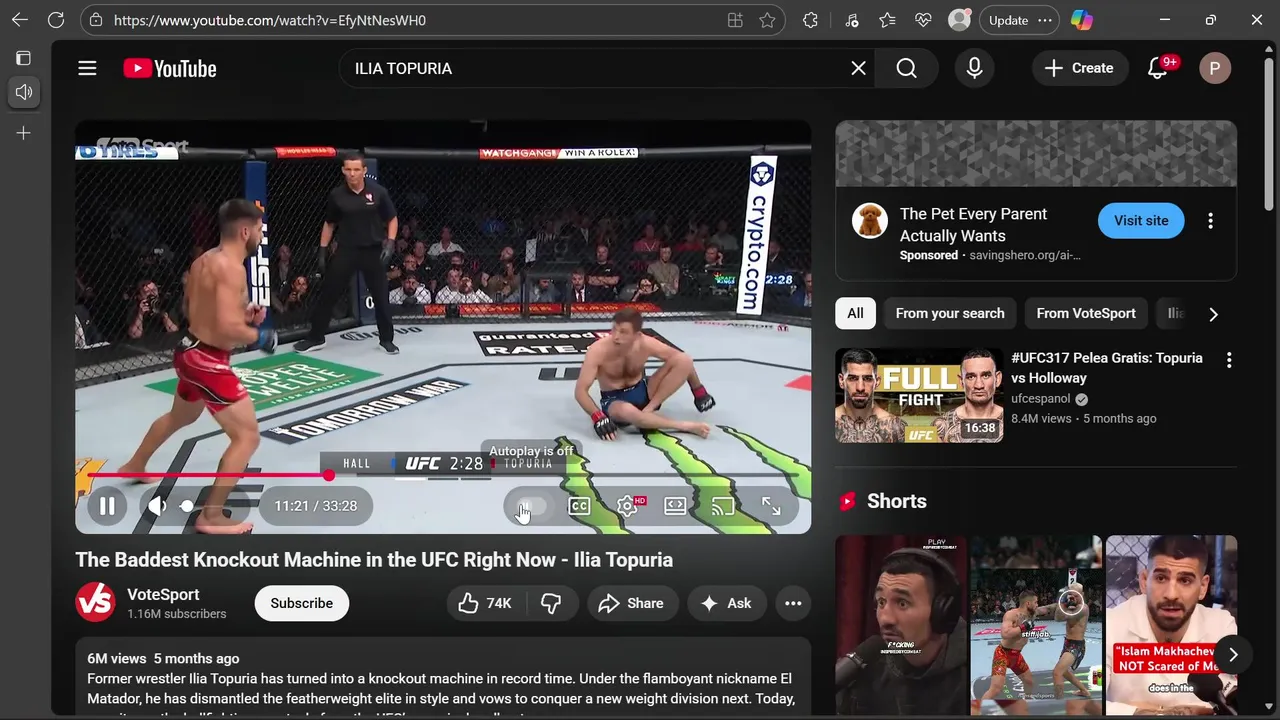Start voice search with microphone
Viewport: 1280px width, 720px height.
[x=974, y=68]
